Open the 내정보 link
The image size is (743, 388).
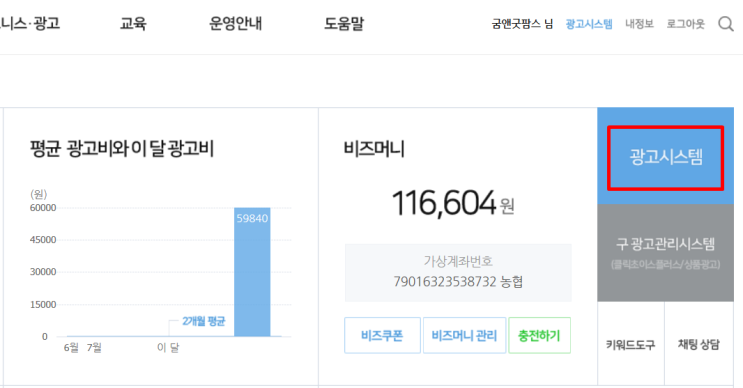(639, 24)
